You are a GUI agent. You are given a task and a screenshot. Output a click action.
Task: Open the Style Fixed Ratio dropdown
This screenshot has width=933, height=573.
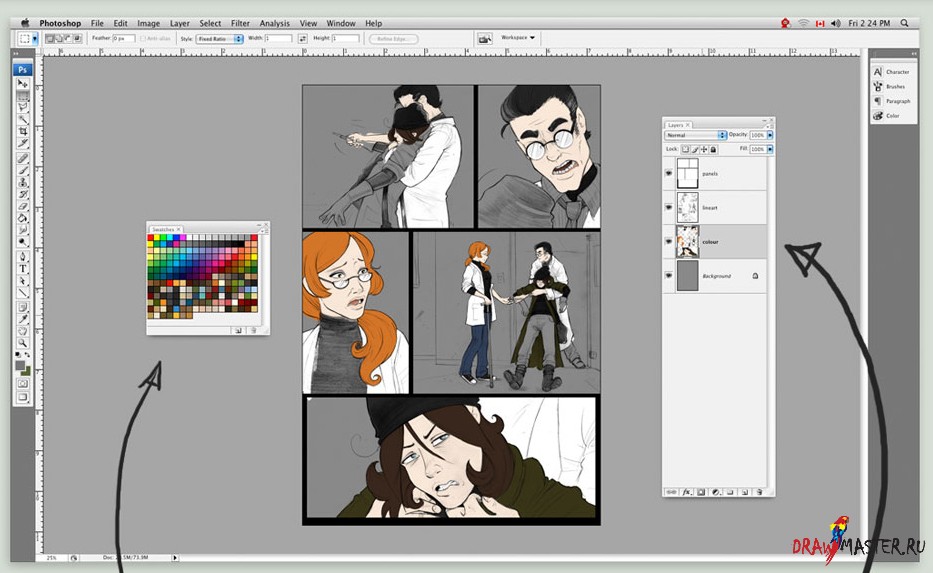220,39
